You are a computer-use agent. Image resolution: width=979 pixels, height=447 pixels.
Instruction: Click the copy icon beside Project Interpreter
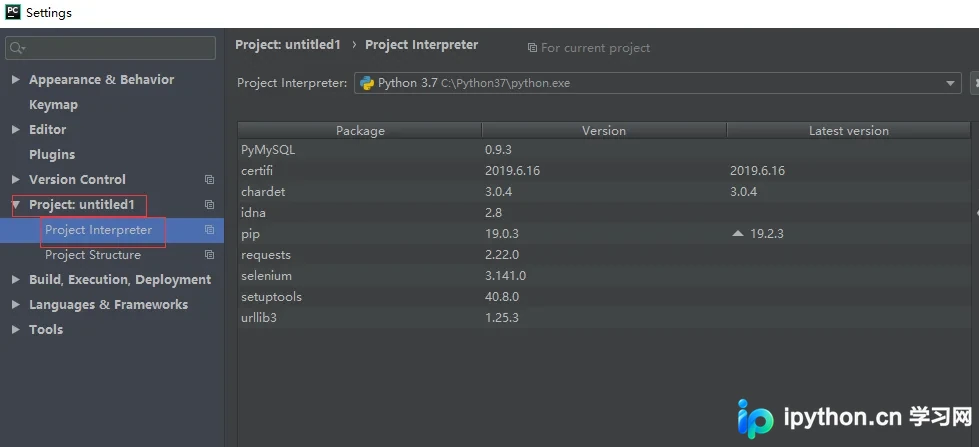pos(210,230)
